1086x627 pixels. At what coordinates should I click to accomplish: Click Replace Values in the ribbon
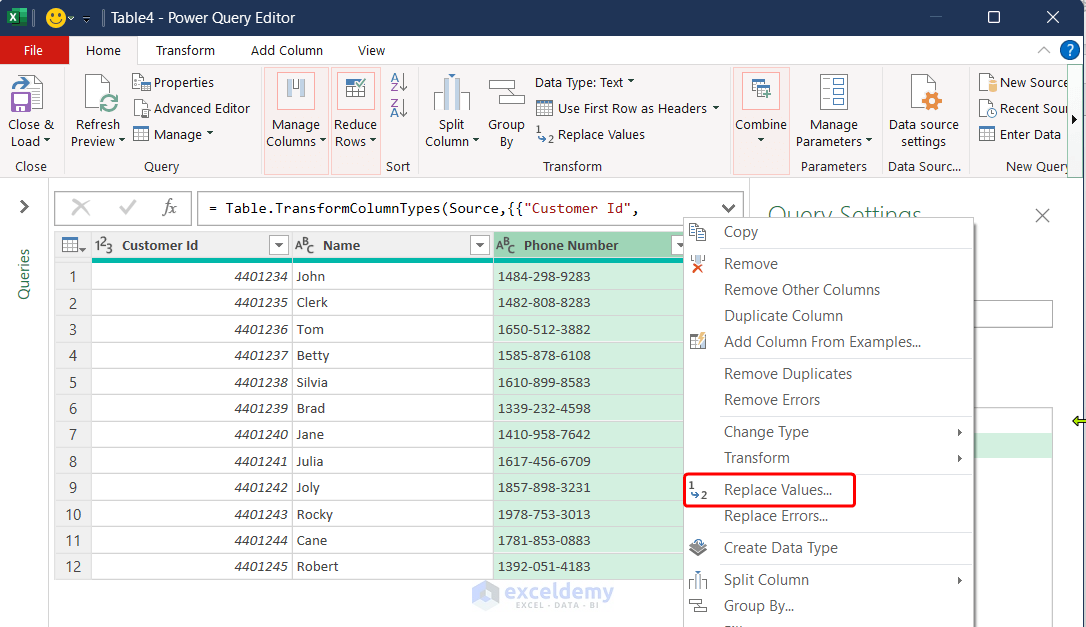pos(590,135)
